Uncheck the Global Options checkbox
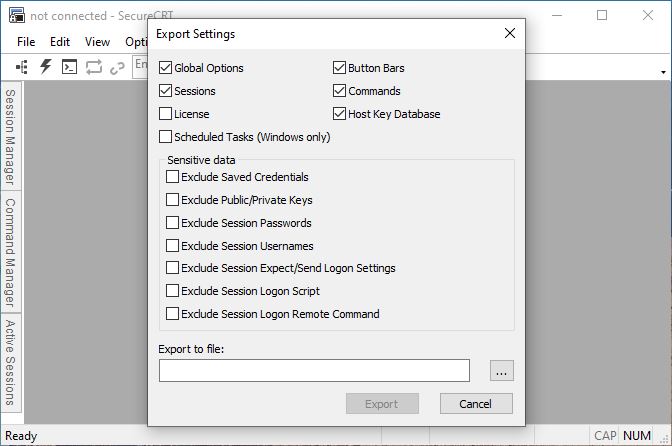The width and height of the screenshot is (672, 446). 165,68
